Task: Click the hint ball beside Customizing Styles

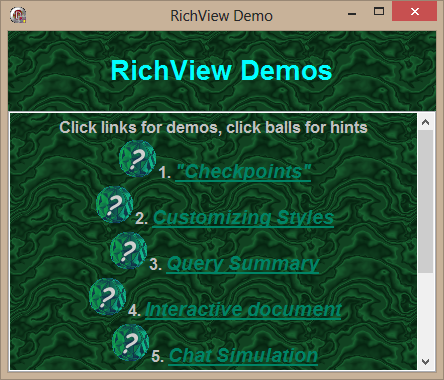Action: [115, 204]
